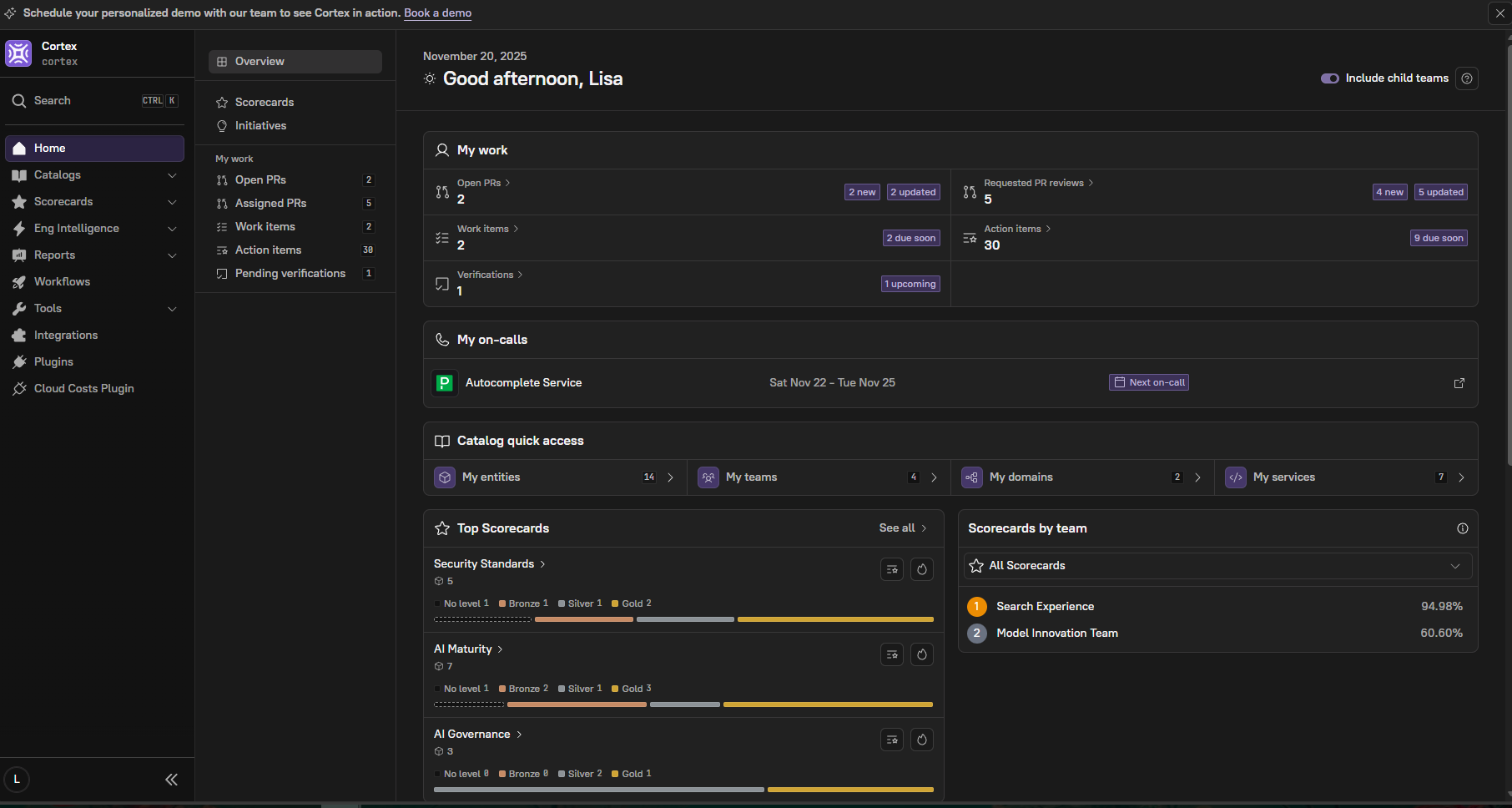Viewport: 1512px width, 808px height.
Task: Click the My domains icon
Action: (972, 477)
